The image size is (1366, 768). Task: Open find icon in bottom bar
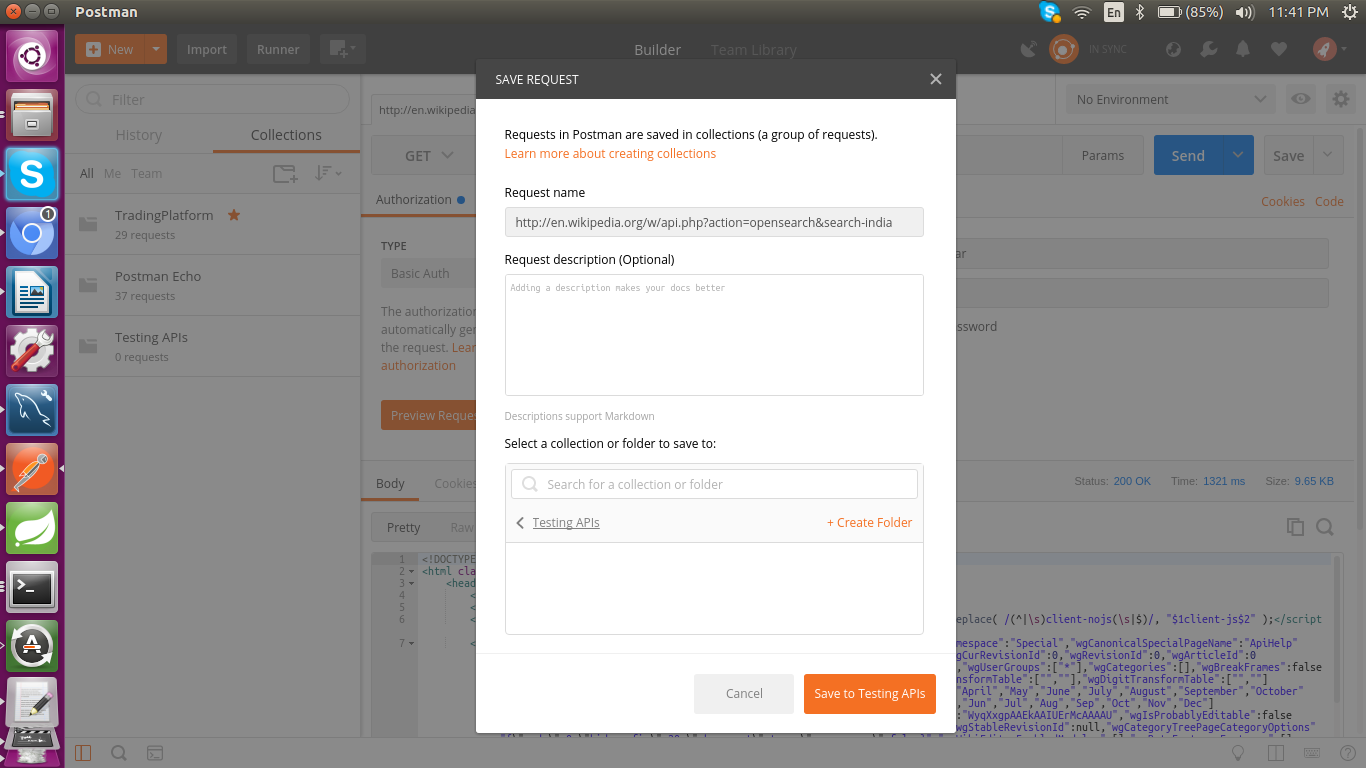(x=118, y=753)
